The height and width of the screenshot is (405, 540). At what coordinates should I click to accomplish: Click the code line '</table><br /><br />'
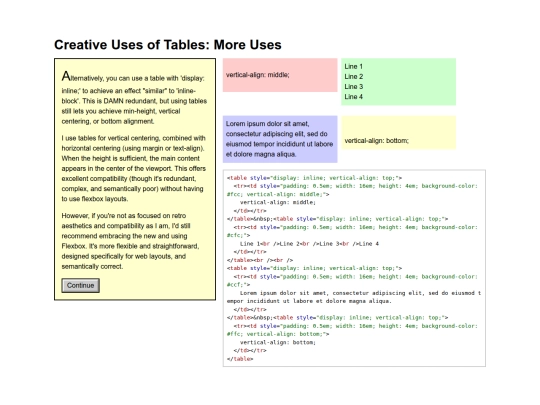click(260, 260)
